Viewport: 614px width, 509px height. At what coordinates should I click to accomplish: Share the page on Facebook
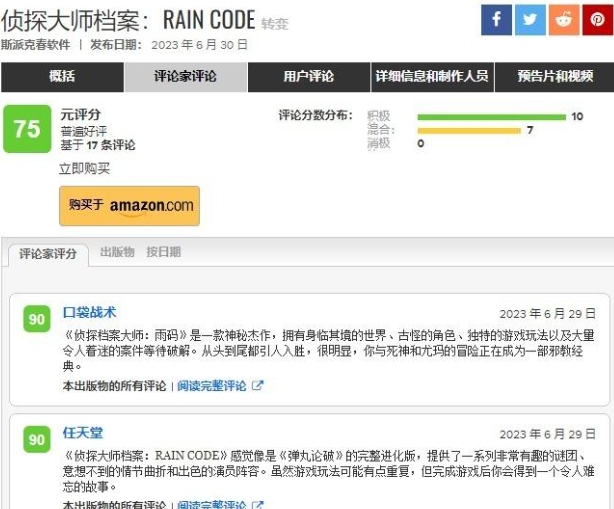(x=496, y=20)
